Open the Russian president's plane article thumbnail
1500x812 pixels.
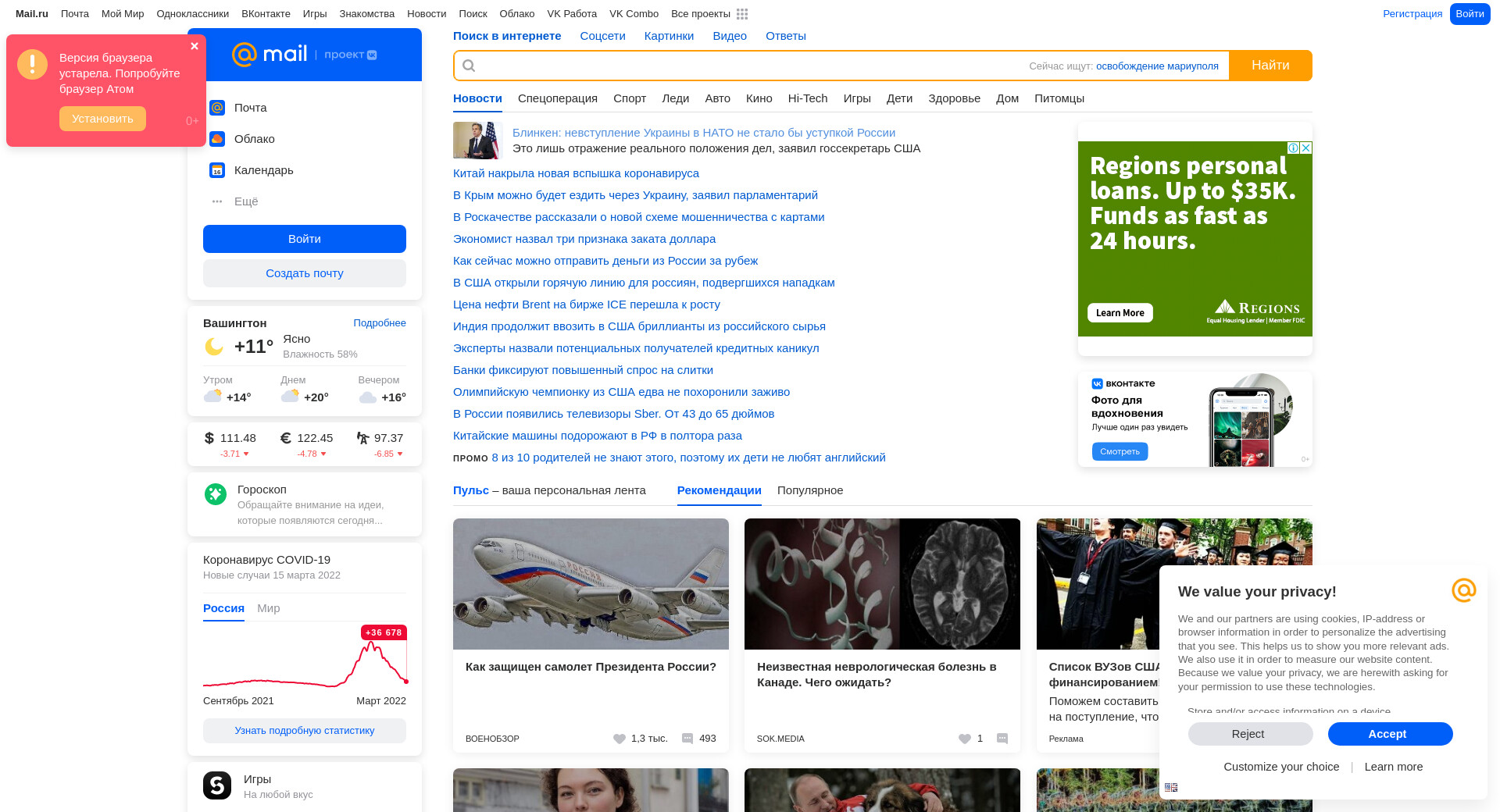pos(591,584)
